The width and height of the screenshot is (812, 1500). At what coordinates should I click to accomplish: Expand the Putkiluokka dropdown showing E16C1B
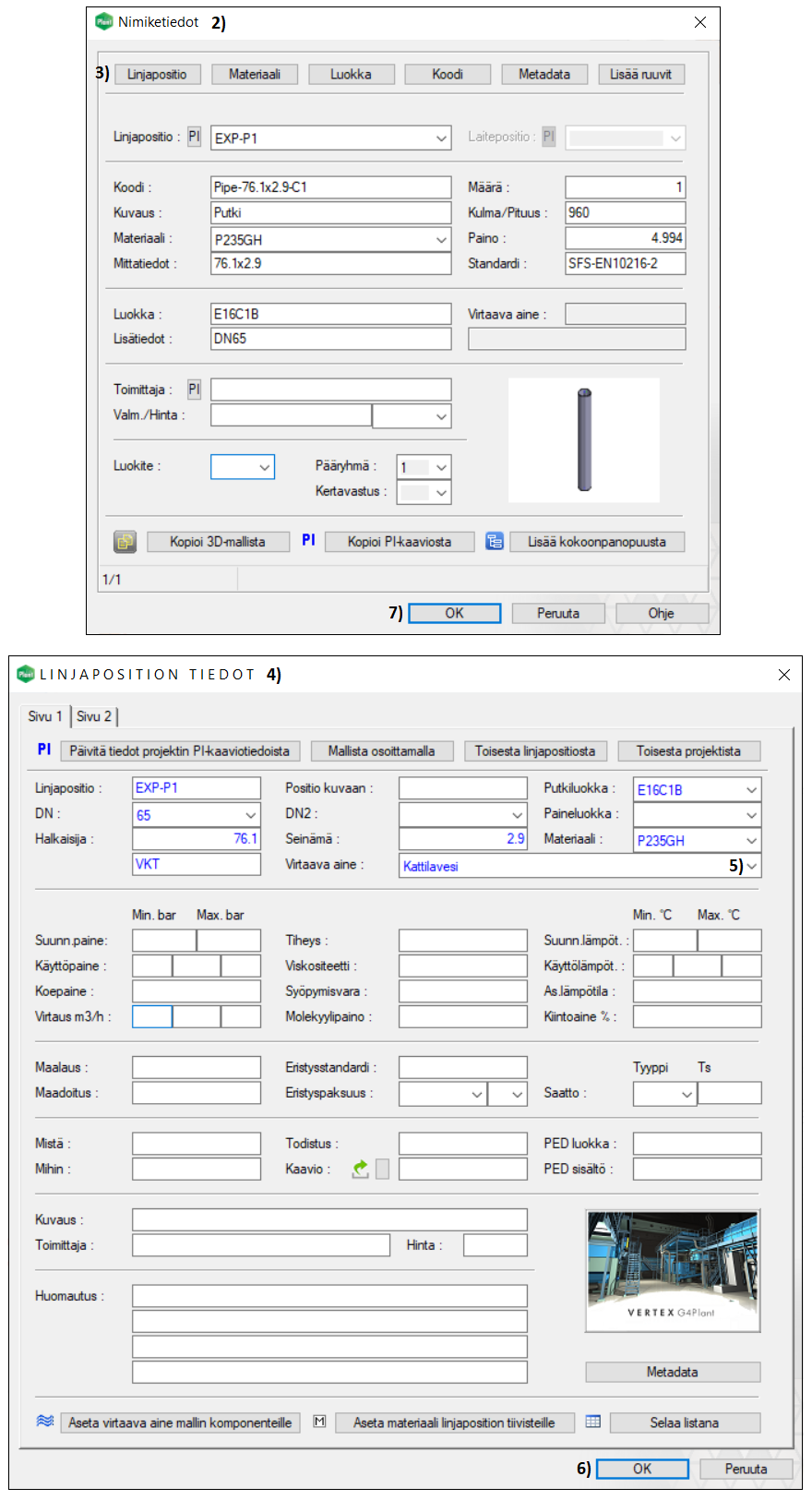[x=751, y=790]
